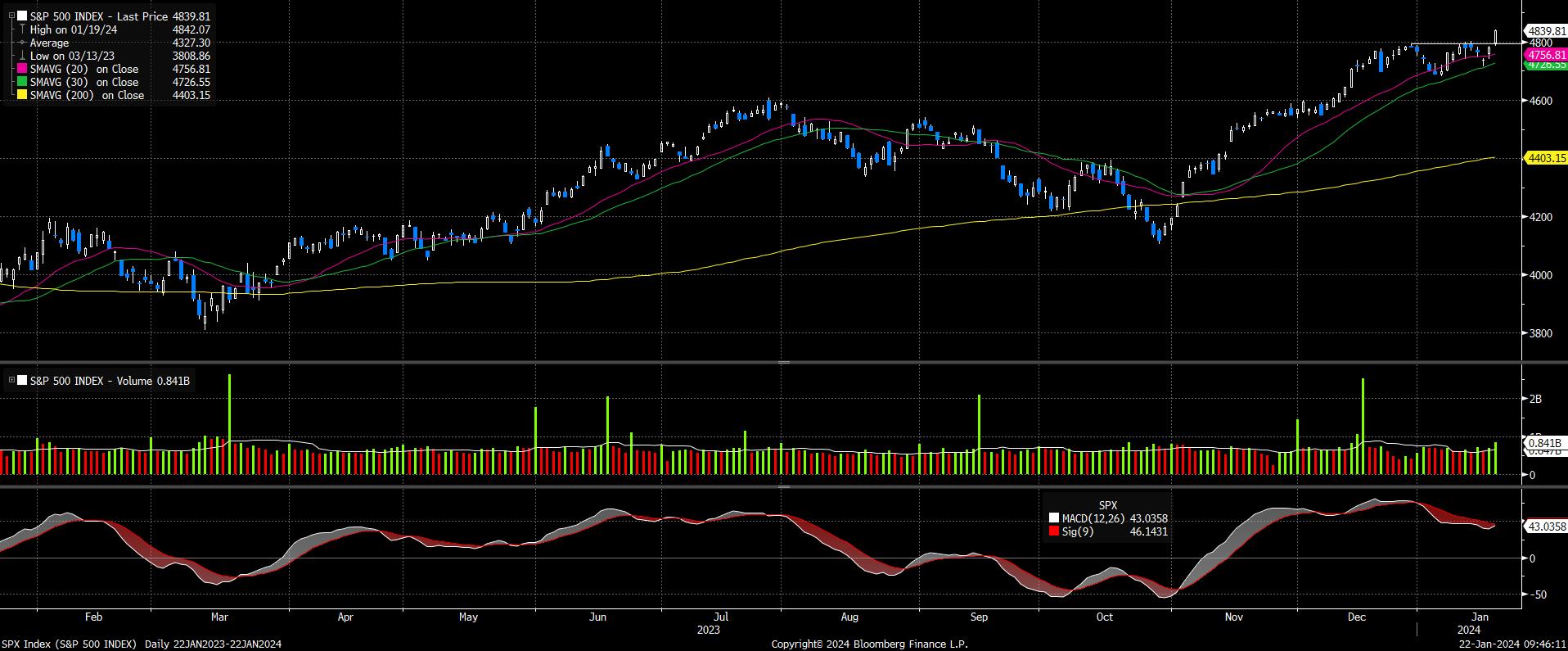The width and height of the screenshot is (1568, 651).
Task: Click the '2023' year label on time axis
Action: coord(708,630)
